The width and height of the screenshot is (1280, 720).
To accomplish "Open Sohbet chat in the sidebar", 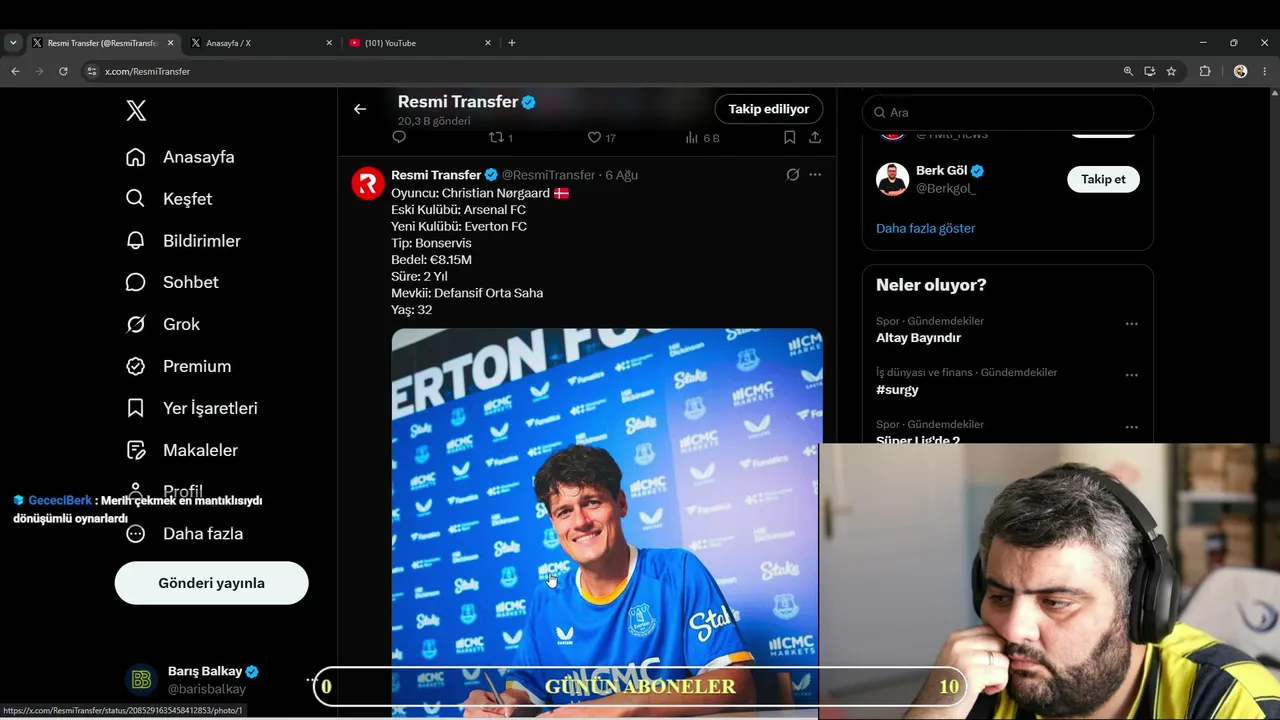I will [x=172, y=283].
